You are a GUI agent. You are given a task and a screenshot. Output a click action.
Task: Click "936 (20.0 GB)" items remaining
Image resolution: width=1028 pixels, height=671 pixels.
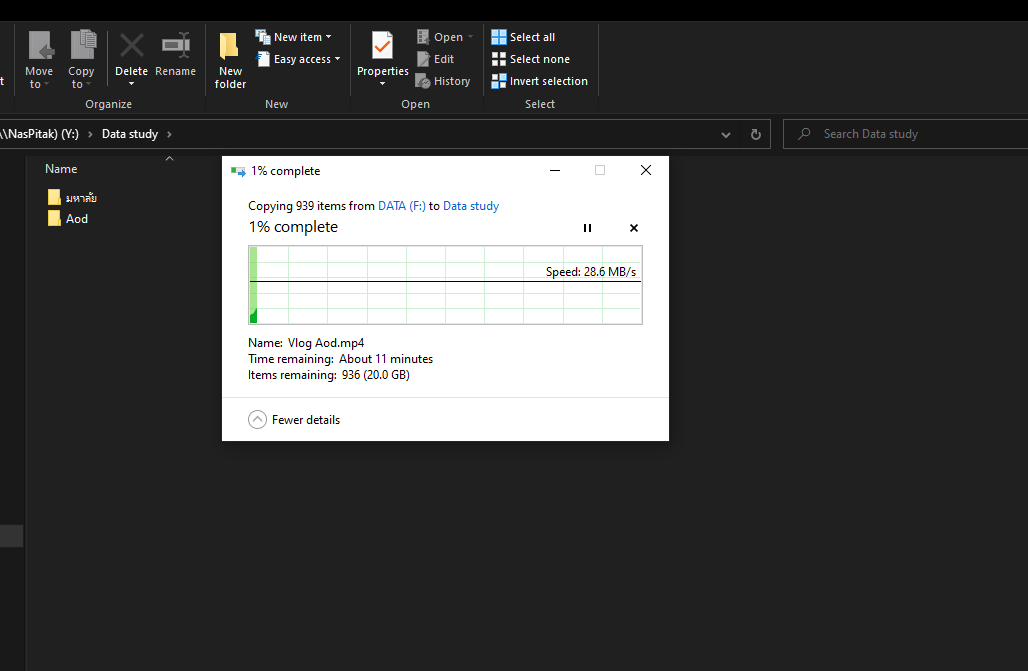pos(376,375)
